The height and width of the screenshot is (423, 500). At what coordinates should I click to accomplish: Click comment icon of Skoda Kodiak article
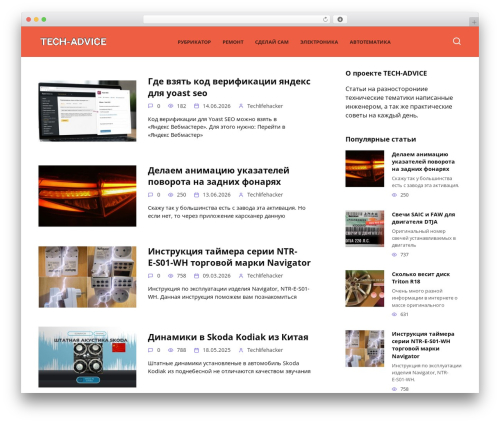click(150, 350)
